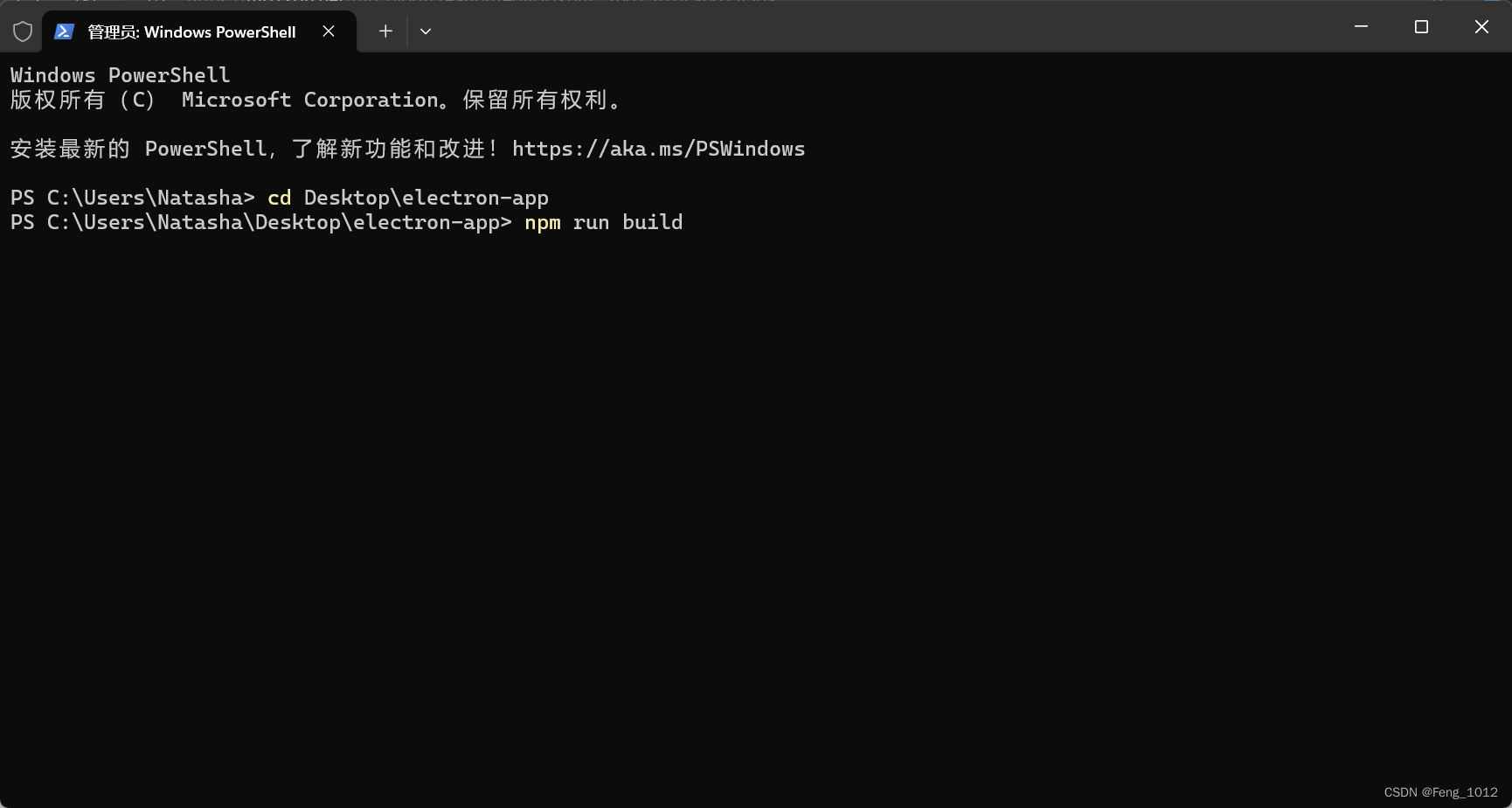1512x808 pixels.
Task: Click the Microsoft Corporation copyright line
Action: click(x=315, y=100)
